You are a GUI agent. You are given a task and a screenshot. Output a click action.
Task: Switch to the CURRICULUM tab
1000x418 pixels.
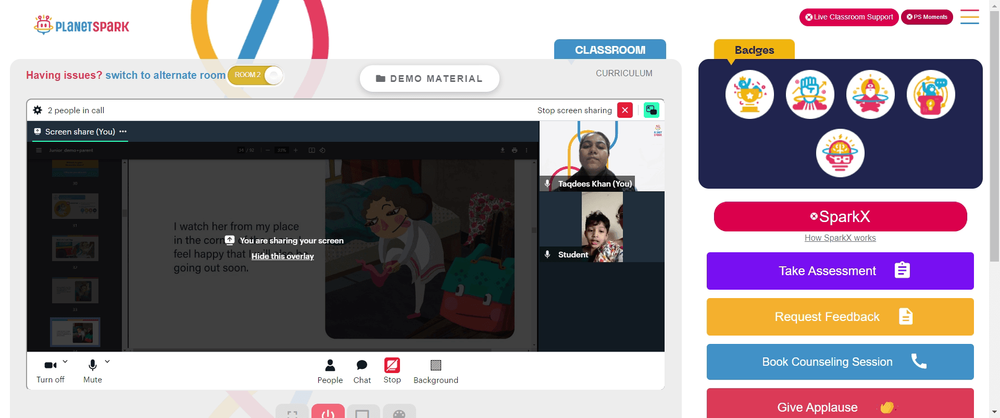pyautogui.click(x=624, y=73)
